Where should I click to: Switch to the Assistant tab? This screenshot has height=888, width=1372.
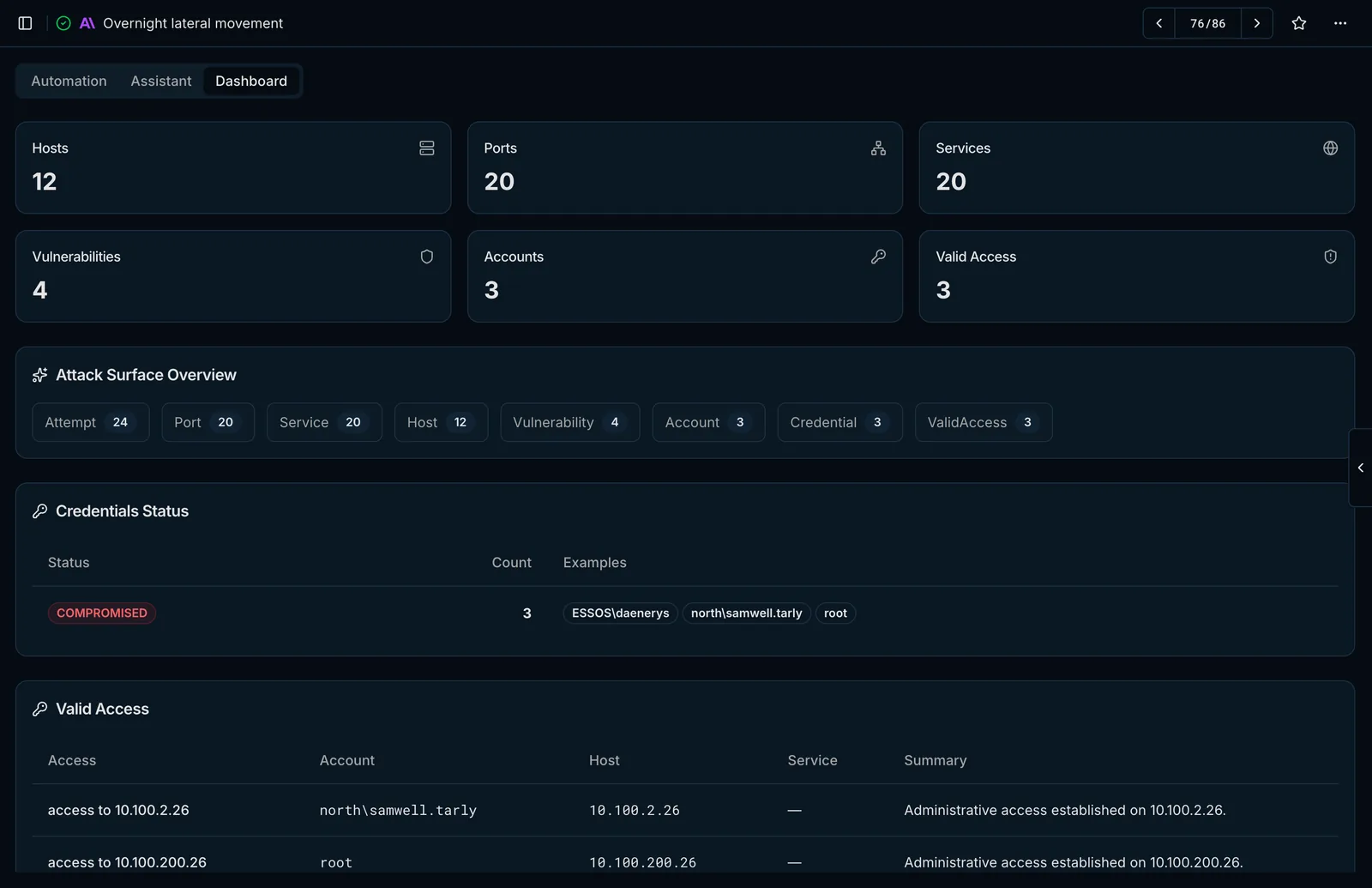pos(160,81)
